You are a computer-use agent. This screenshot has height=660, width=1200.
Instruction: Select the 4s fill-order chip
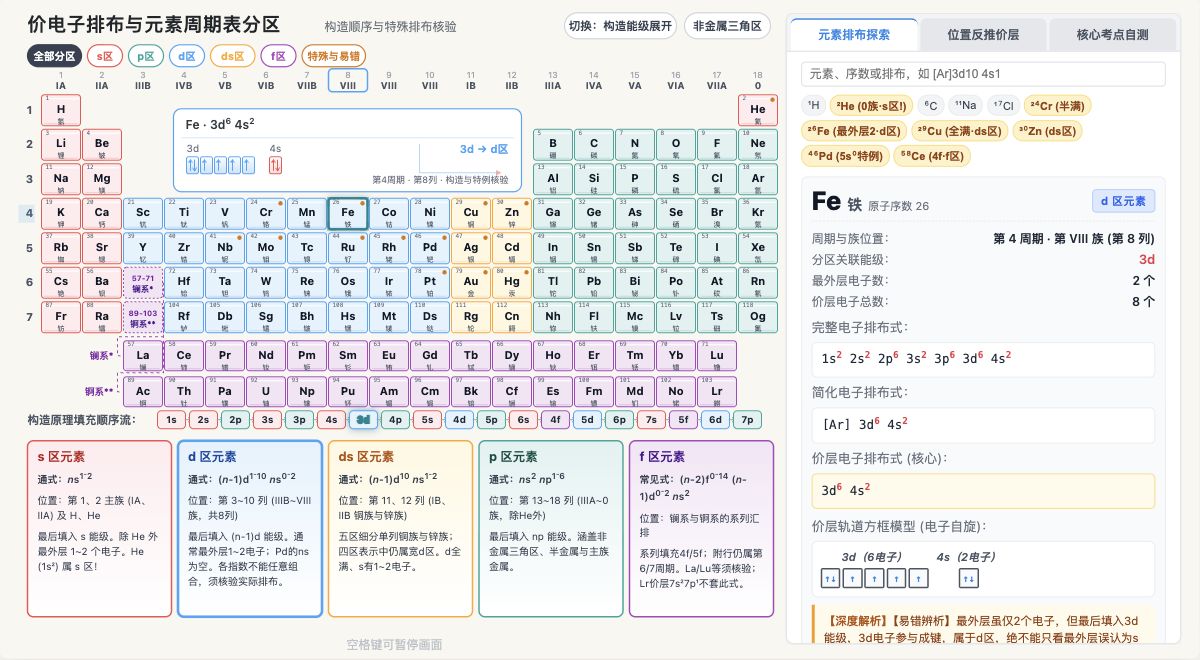pyautogui.click(x=331, y=420)
